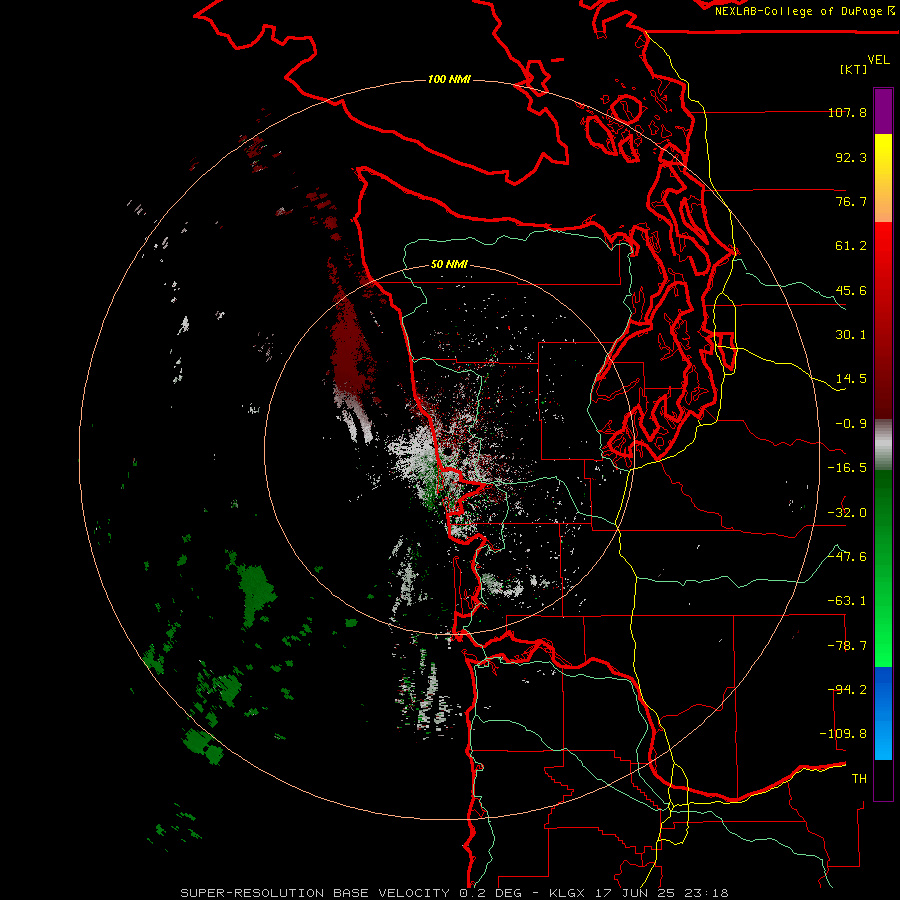
Task: Click the gray near-zero segment of the color bar
Action: coord(883,445)
